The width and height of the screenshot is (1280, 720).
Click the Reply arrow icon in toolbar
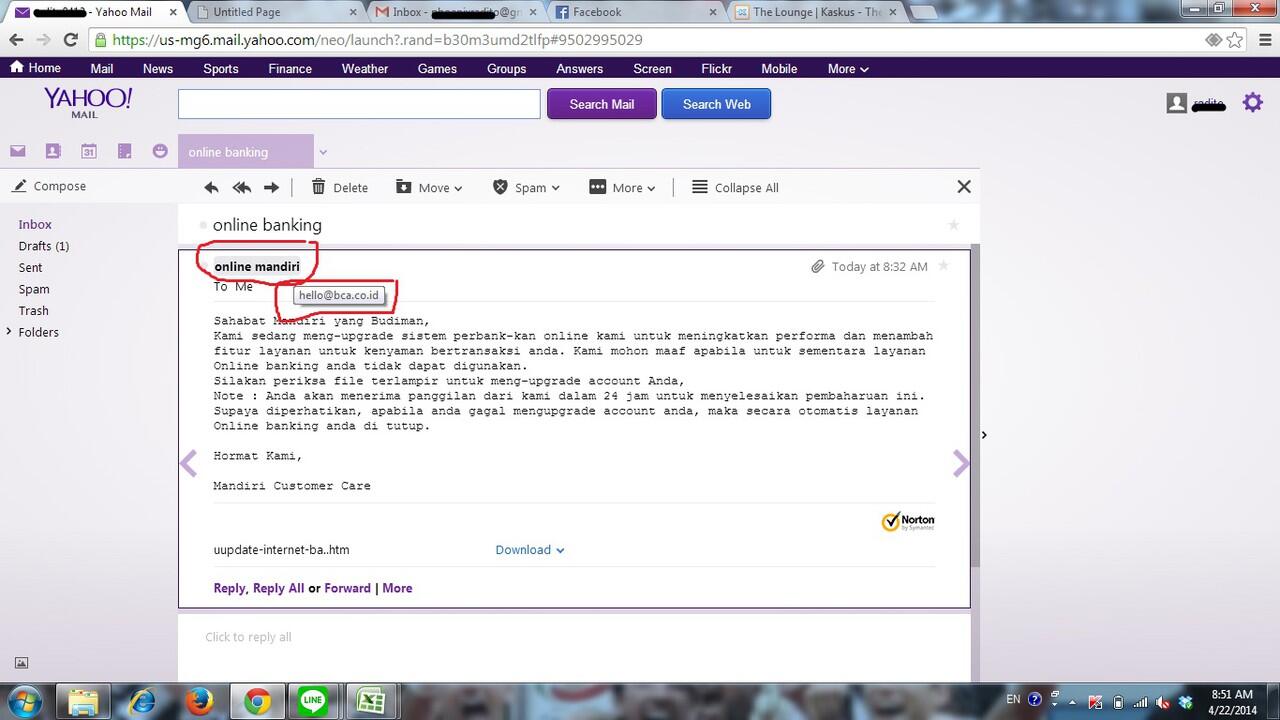pos(211,187)
